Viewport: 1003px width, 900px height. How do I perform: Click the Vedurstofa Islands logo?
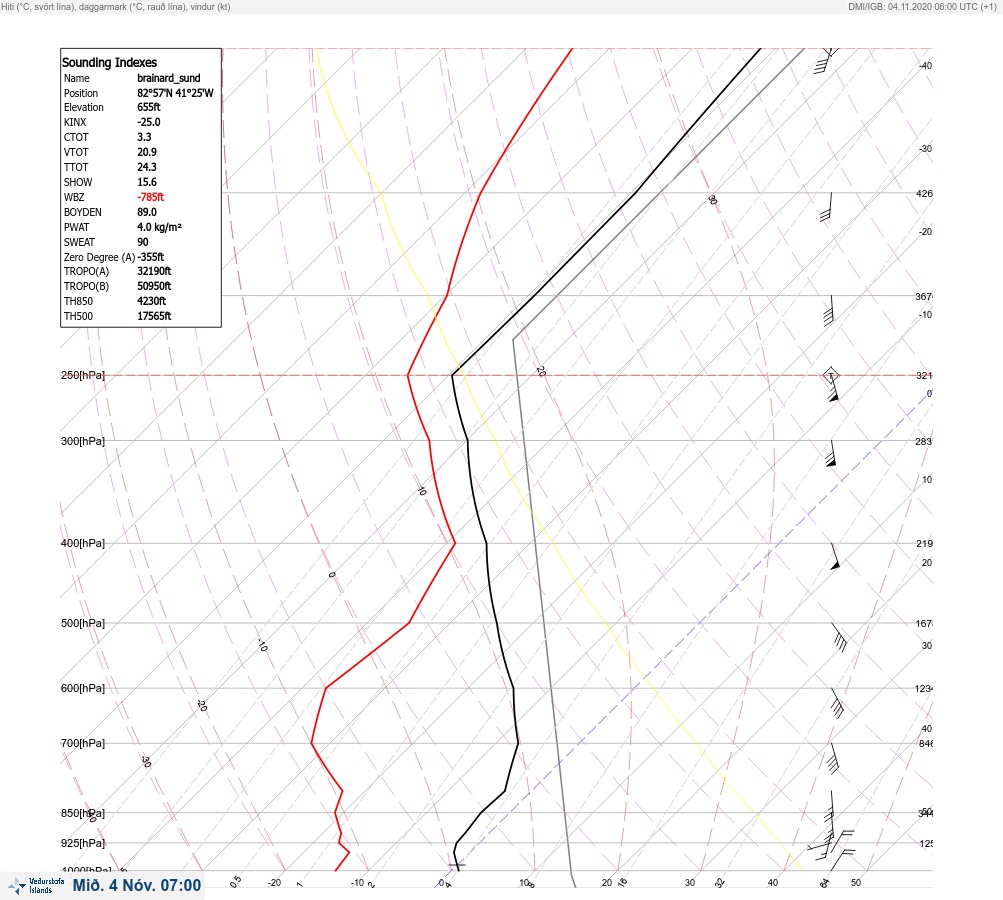click(36, 886)
